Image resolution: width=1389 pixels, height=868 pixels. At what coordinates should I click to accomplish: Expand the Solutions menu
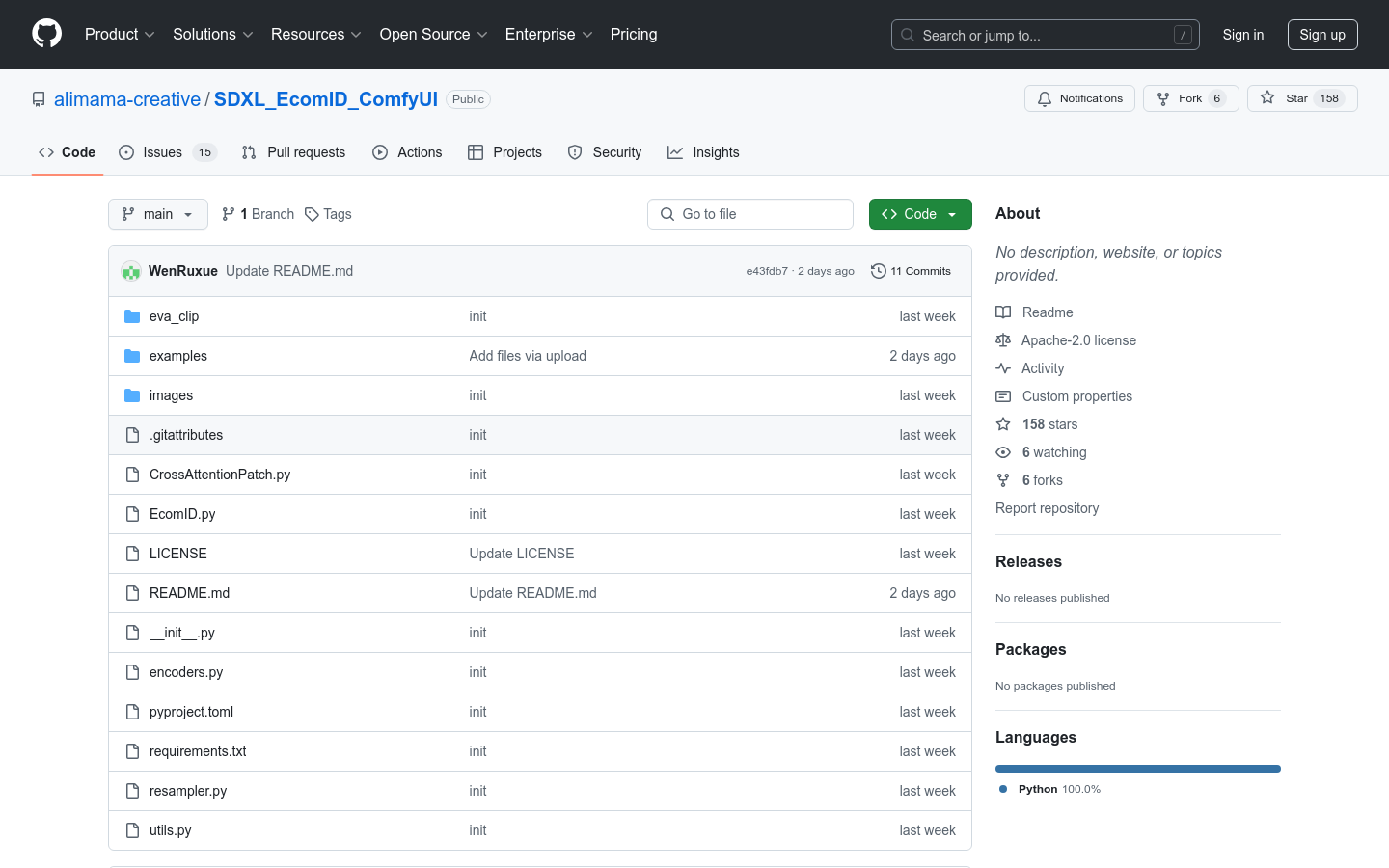point(213,34)
